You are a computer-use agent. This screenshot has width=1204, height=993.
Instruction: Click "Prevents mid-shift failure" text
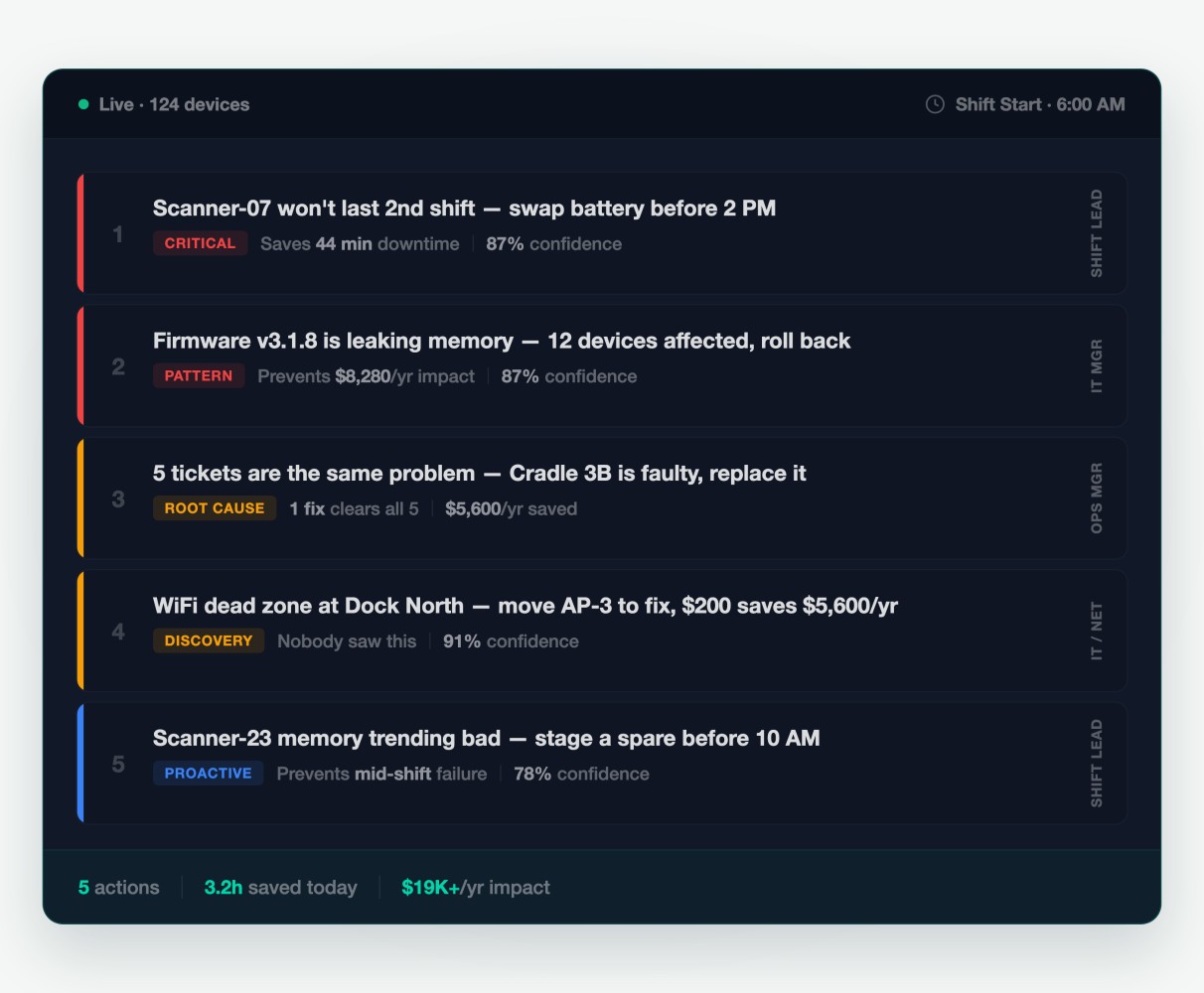(381, 774)
